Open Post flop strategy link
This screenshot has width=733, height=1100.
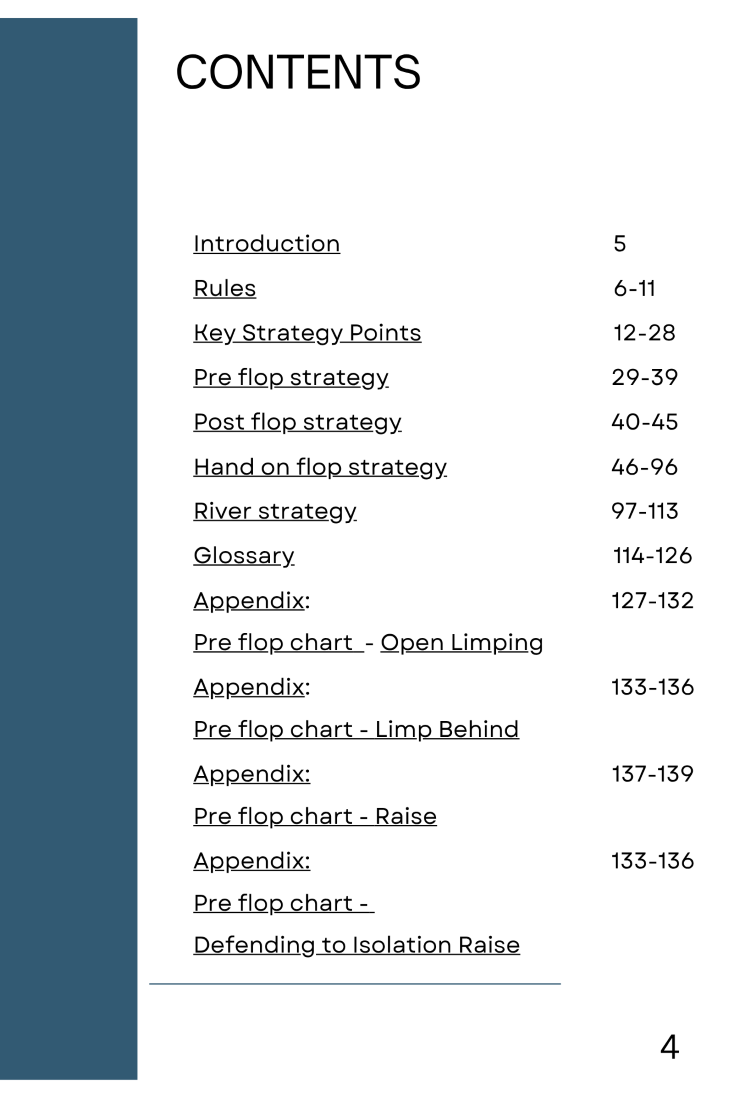coord(297,422)
